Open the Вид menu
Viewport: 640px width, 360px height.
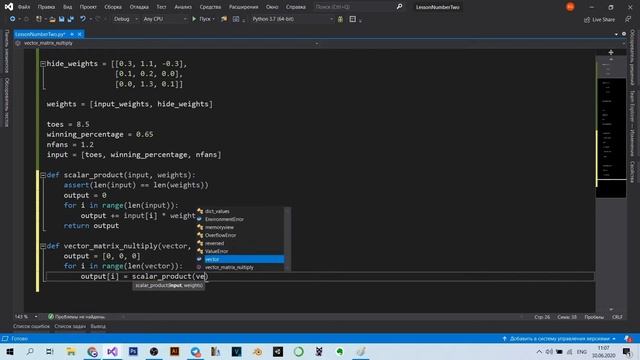pos(67,7)
